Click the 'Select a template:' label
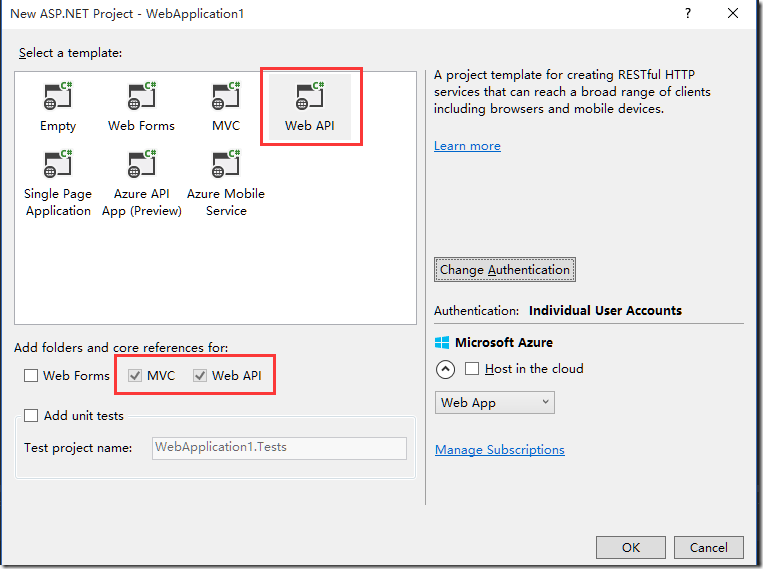 71,53
